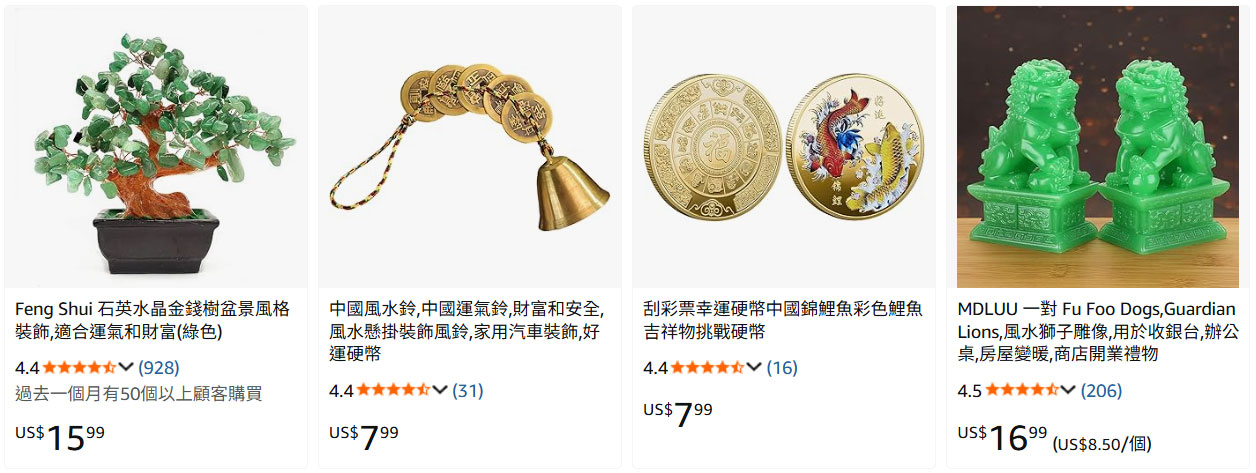
Task: Click the Chinese feng shui bell title
Action: (466, 331)
